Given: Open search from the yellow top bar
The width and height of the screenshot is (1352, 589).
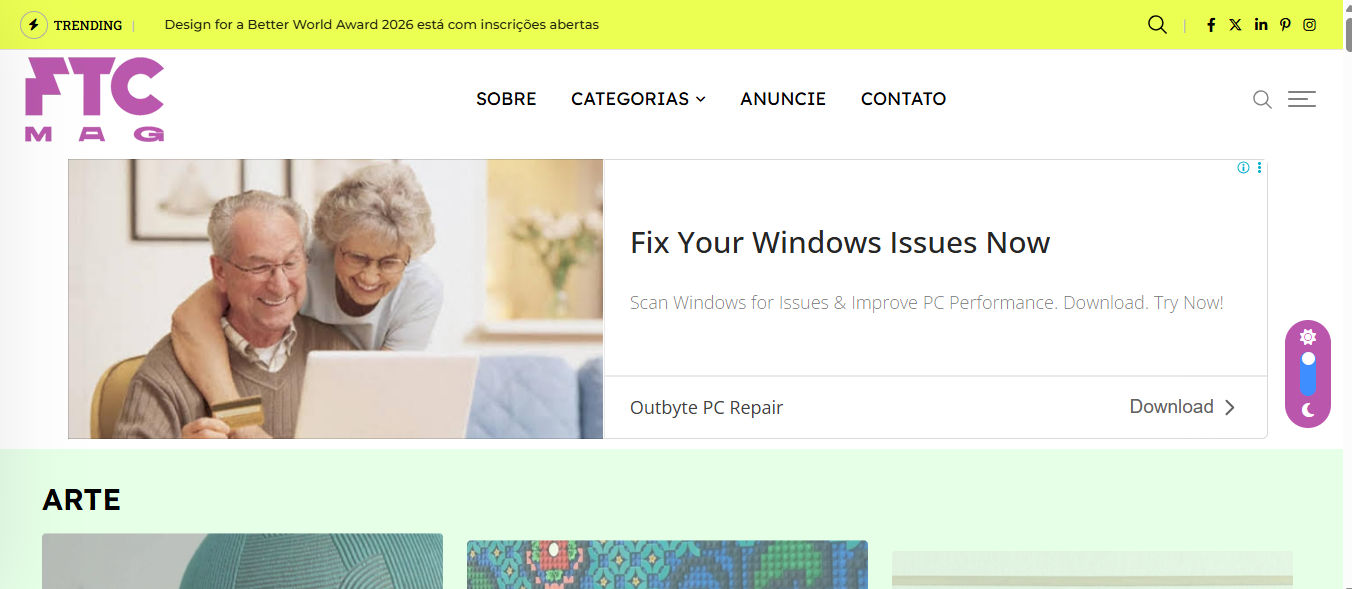Looking at the screenshot, I should point(1157,25).
